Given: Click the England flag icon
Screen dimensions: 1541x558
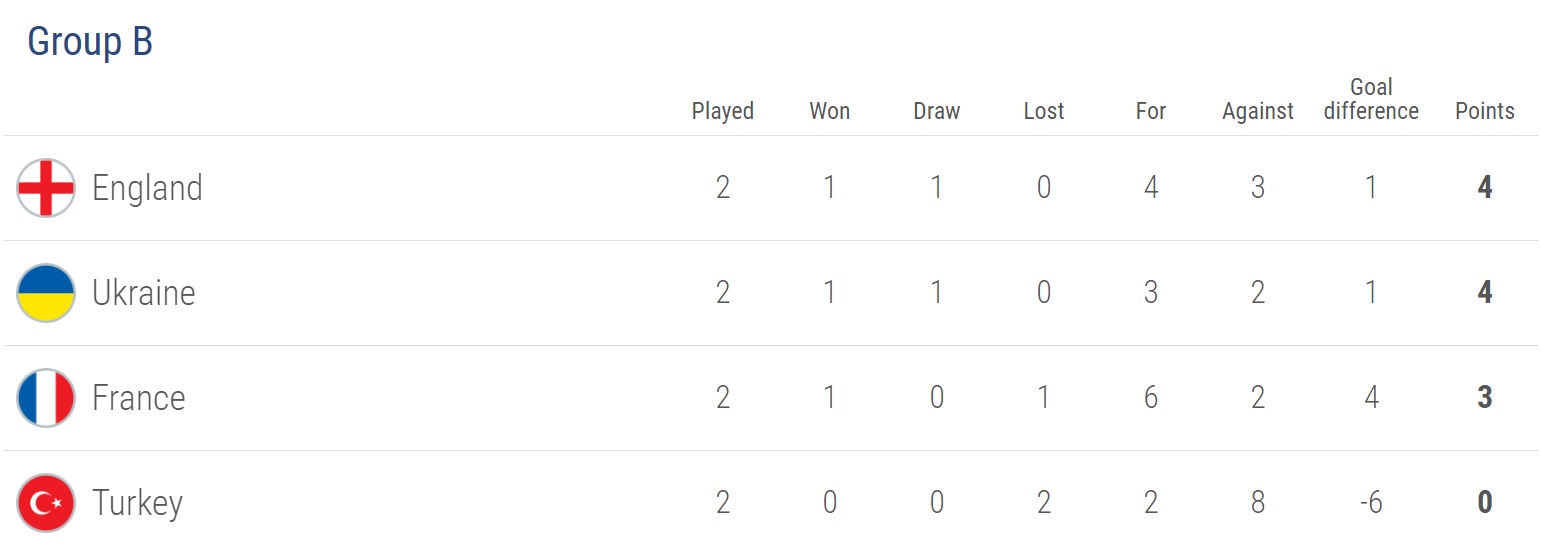Looking at the screenshot, I should 46,188.
